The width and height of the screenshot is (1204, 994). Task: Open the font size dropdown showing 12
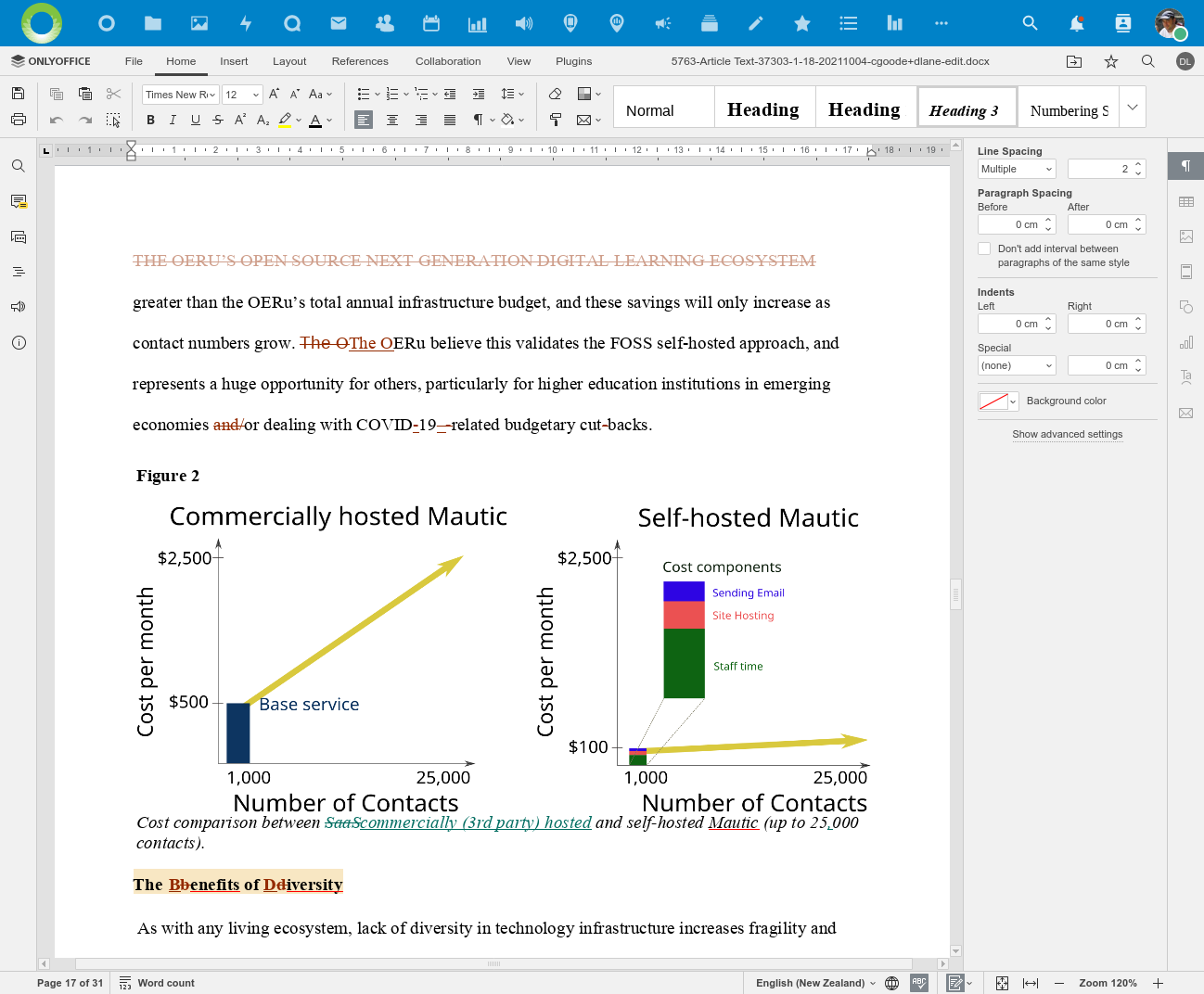tap(255, 95)
